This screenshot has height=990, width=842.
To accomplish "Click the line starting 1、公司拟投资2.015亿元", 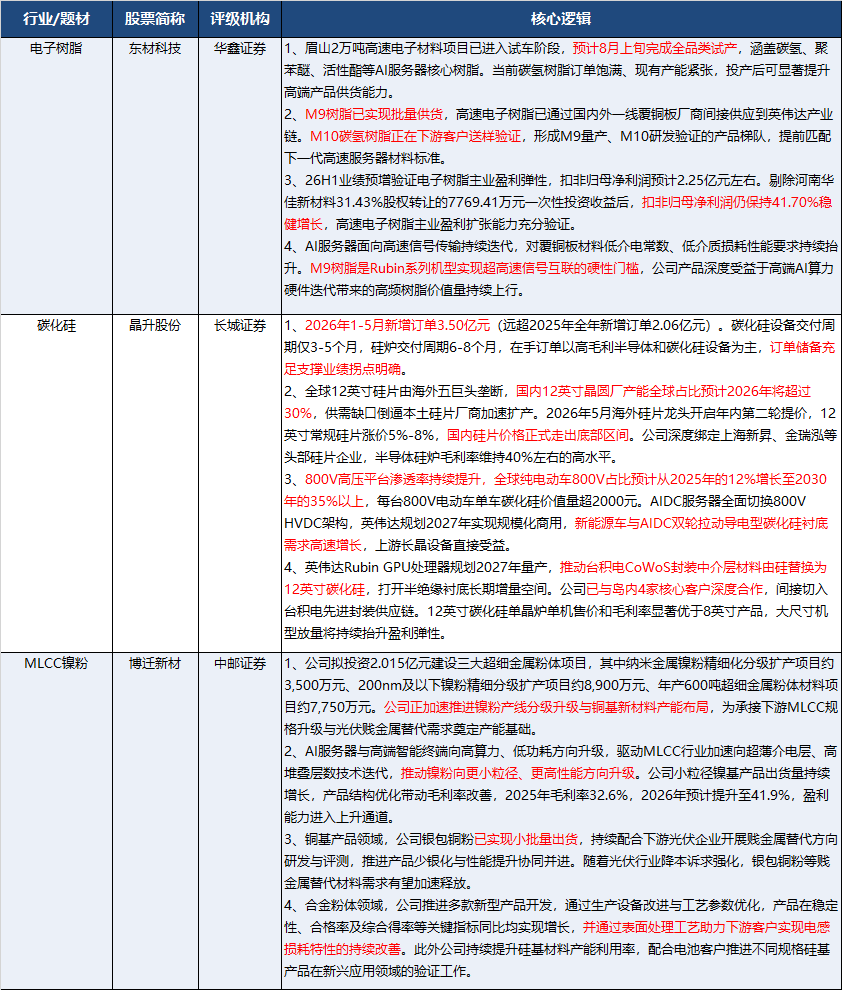I will pyautogui.click(x=559, y=664).
